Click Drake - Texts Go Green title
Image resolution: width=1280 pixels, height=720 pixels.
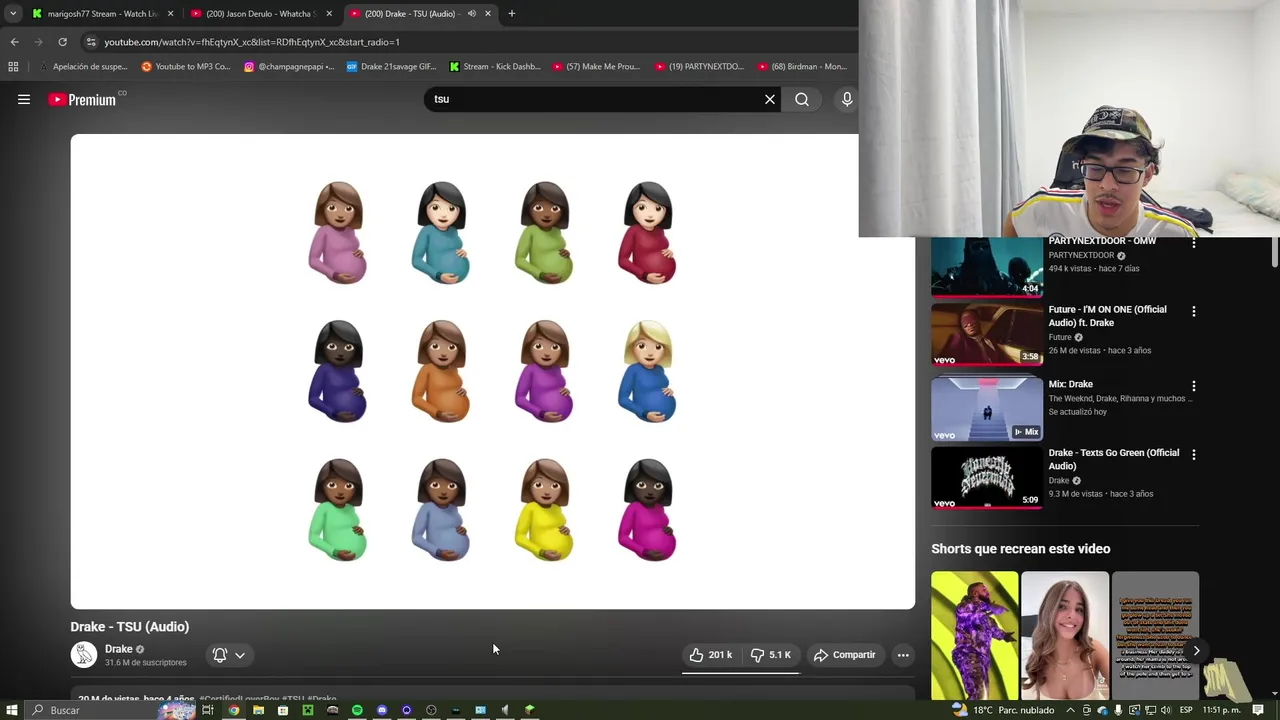[x=1113, y=459]
